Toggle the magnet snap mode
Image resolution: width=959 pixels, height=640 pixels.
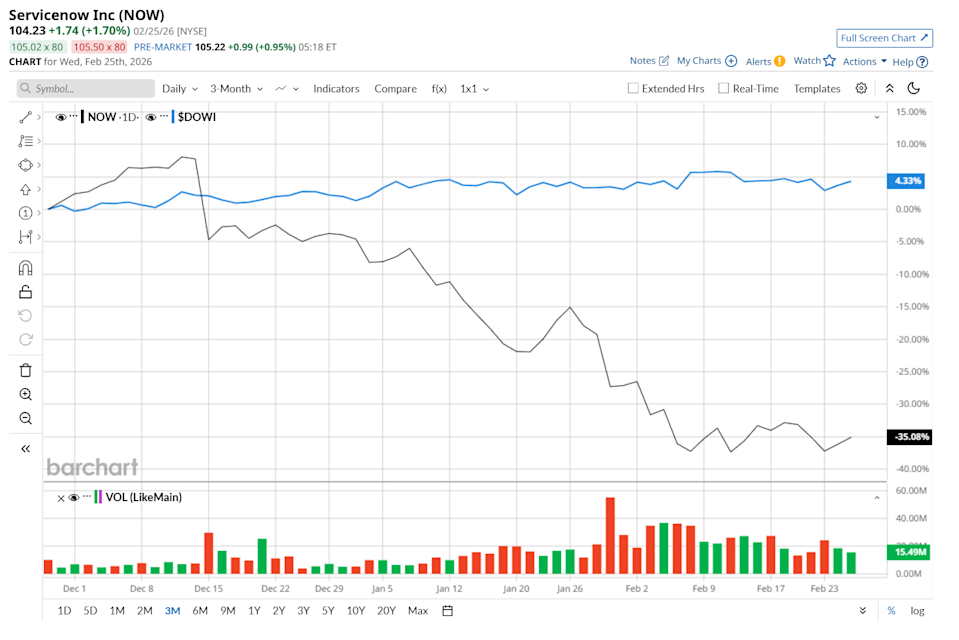(25, 268)
